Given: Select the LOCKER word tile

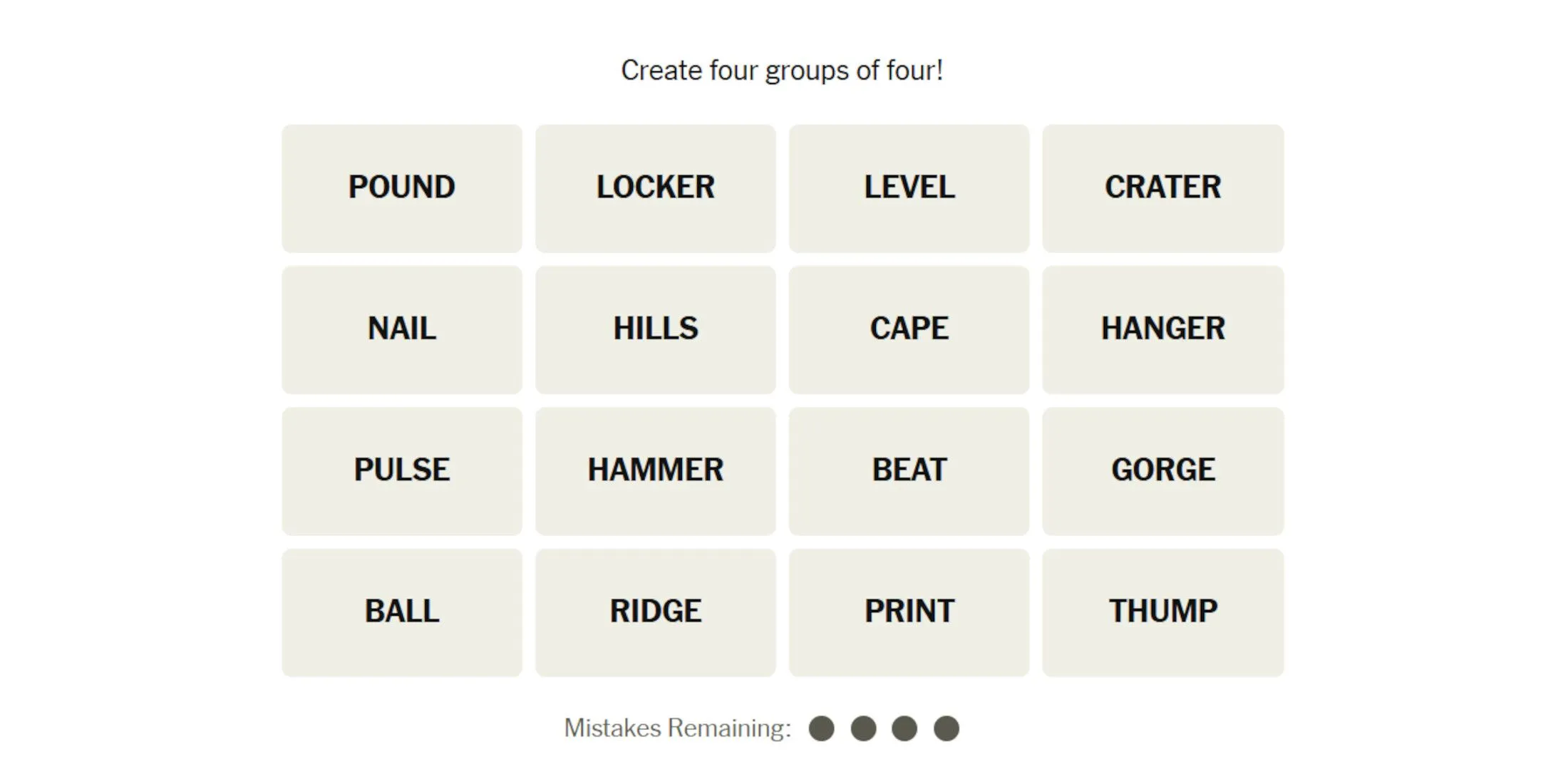Looking at the screenshot, I should click(655, 188).
